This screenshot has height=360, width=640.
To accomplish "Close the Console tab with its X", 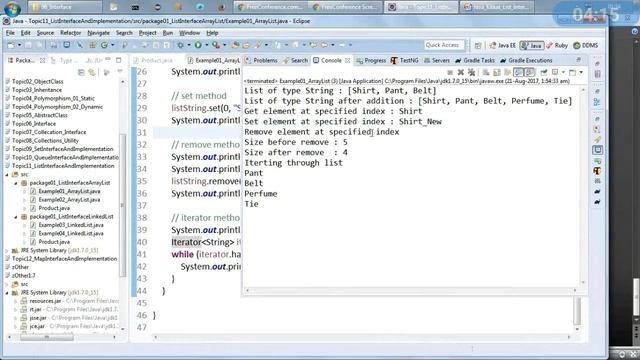I will [x=347, y=60].
